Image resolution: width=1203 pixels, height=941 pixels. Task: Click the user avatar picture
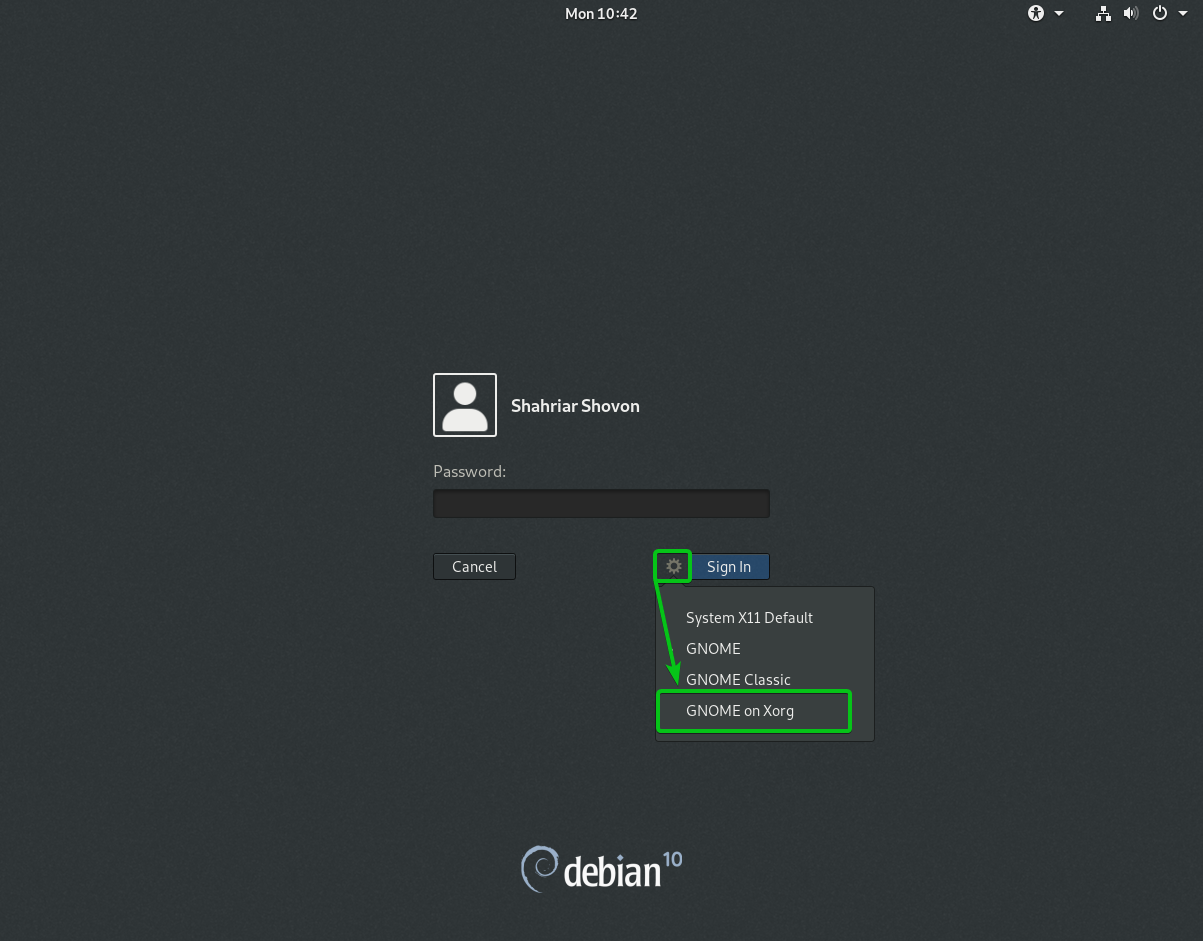tap(465, 405)
